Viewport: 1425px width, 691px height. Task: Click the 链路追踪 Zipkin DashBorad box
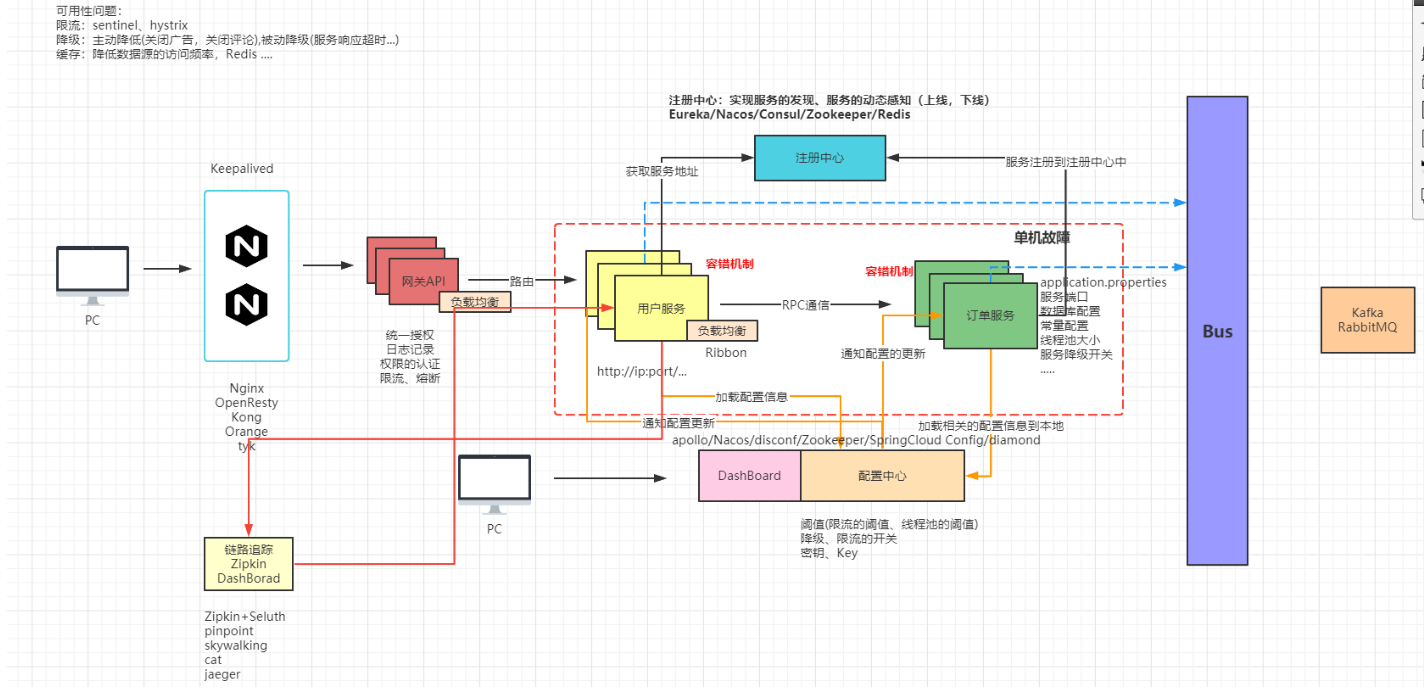tap(249, 564)
